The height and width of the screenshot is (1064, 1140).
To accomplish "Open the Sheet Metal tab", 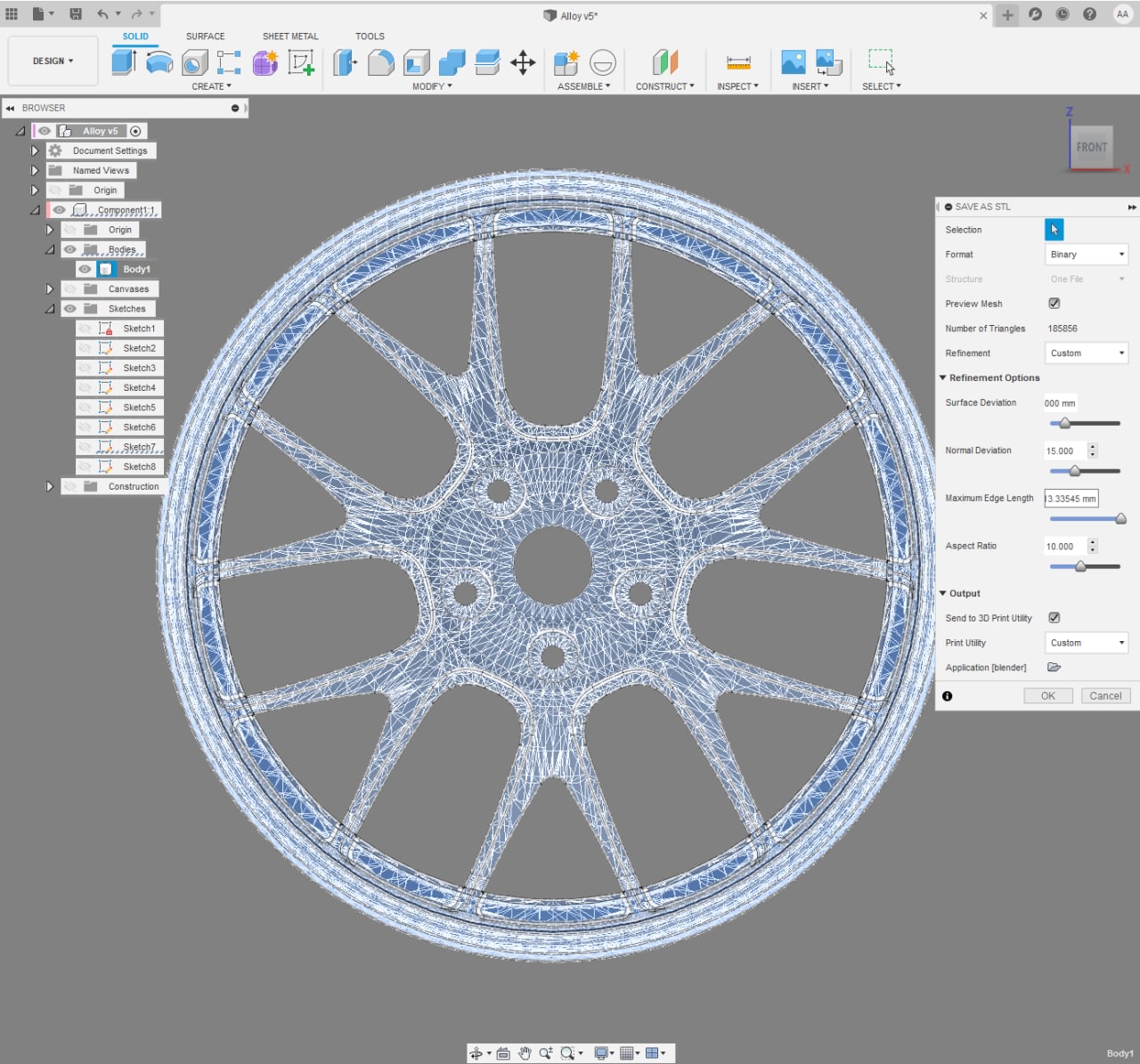I will (289, 37).
